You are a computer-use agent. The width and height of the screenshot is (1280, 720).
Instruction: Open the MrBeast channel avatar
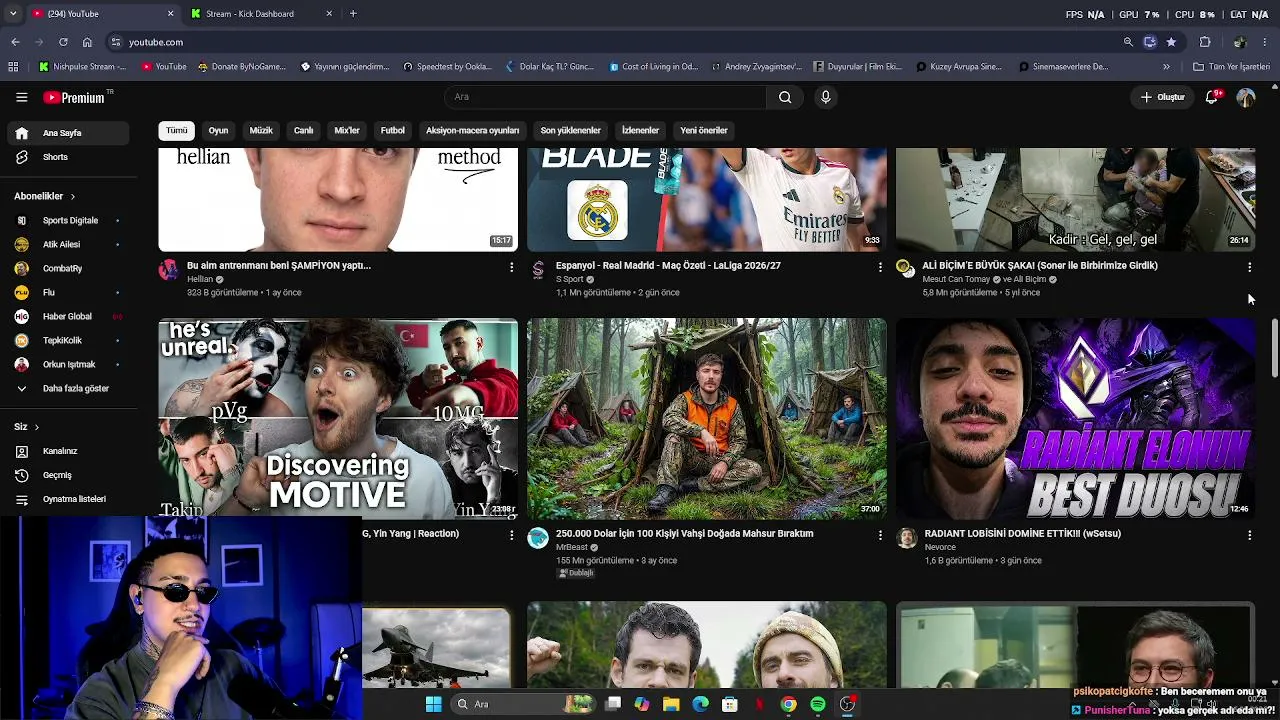click(x=538, y=538)
